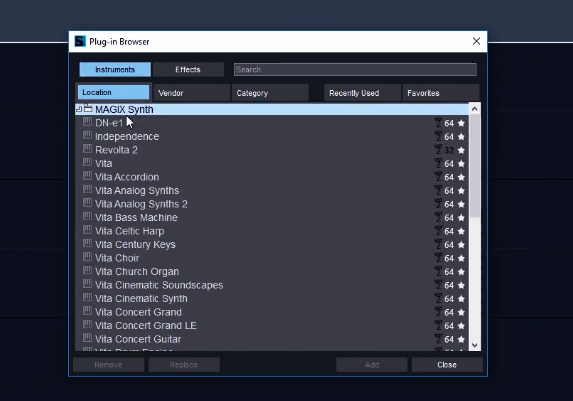573x401 pixels.
Task: Click the keyboard icon beside Vita Accordion
Action: coord(87,176)
